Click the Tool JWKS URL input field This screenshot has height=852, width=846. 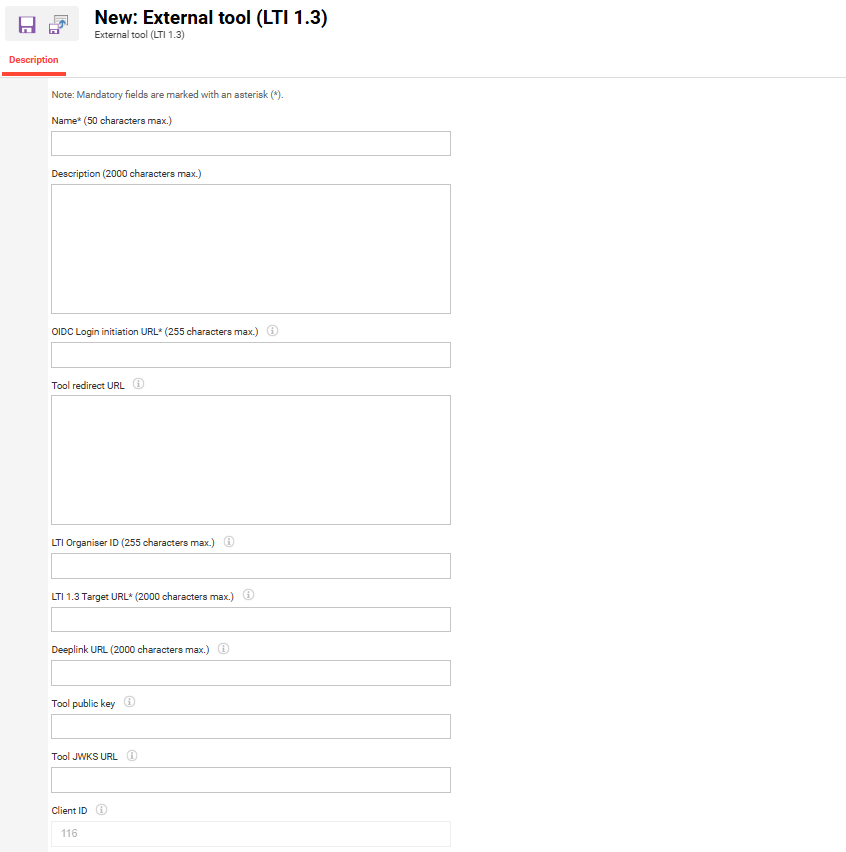250,779
